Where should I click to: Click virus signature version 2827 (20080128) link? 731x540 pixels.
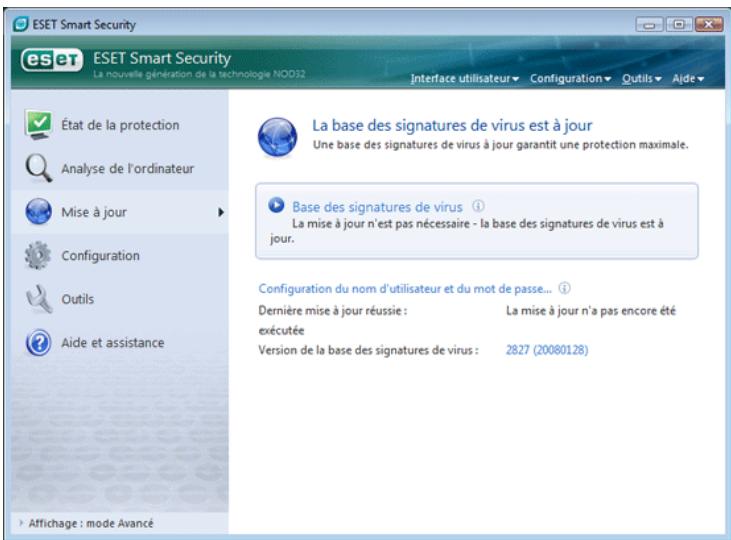point(547,350)
